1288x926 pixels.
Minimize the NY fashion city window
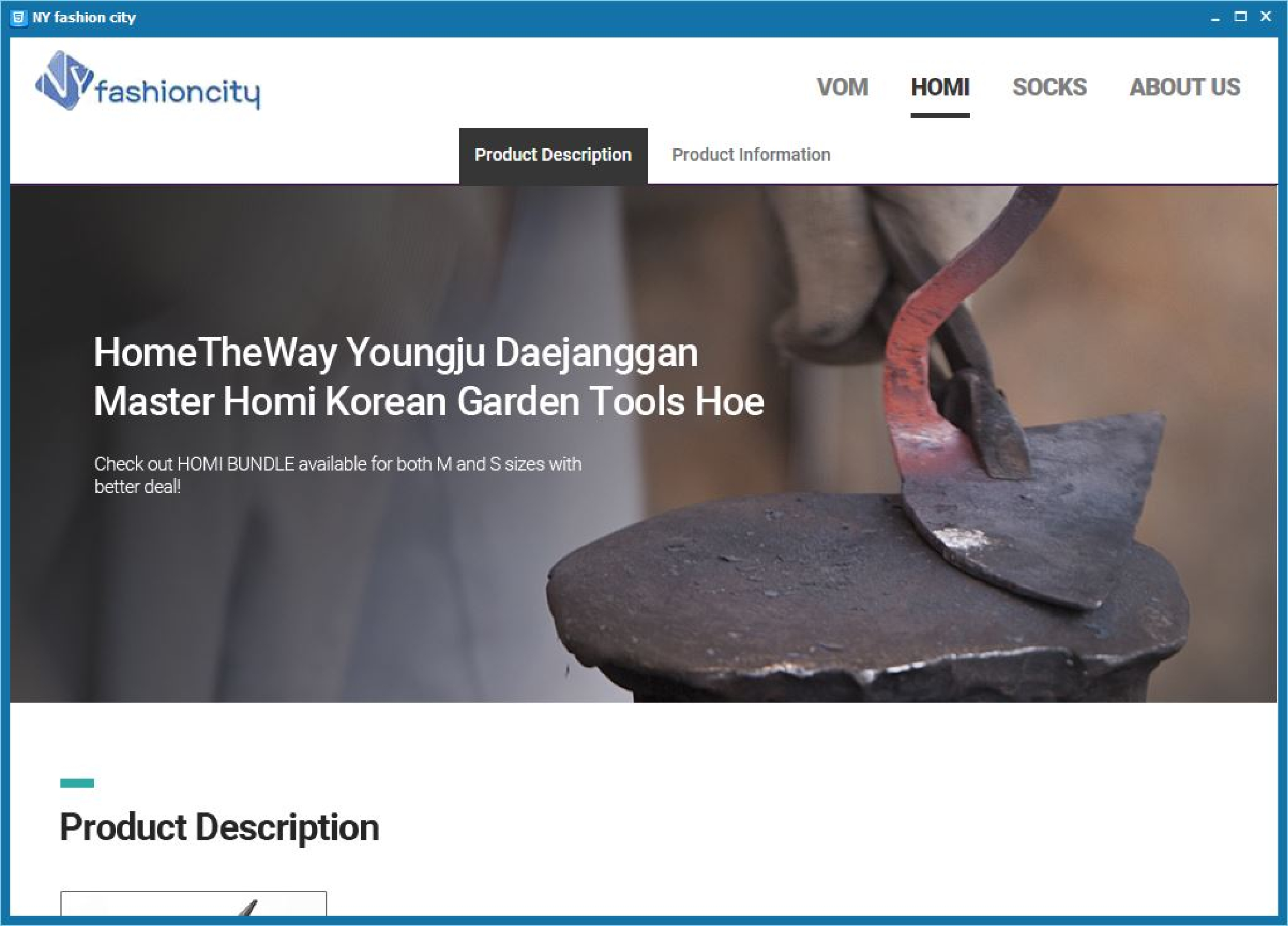pos(1215,18)
